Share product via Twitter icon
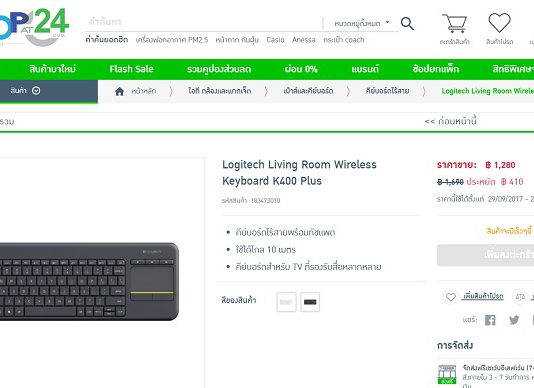The height and width of the screenshot is (388, 534). 514,320
